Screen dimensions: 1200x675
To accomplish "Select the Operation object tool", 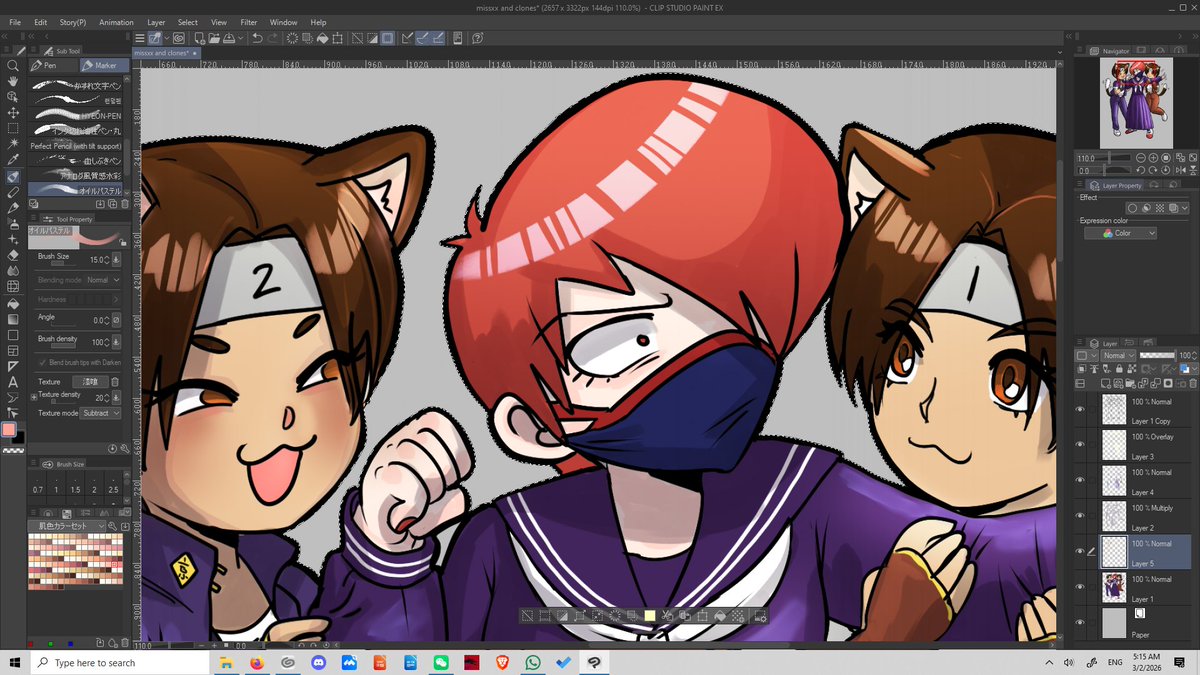I will (13, 97).
